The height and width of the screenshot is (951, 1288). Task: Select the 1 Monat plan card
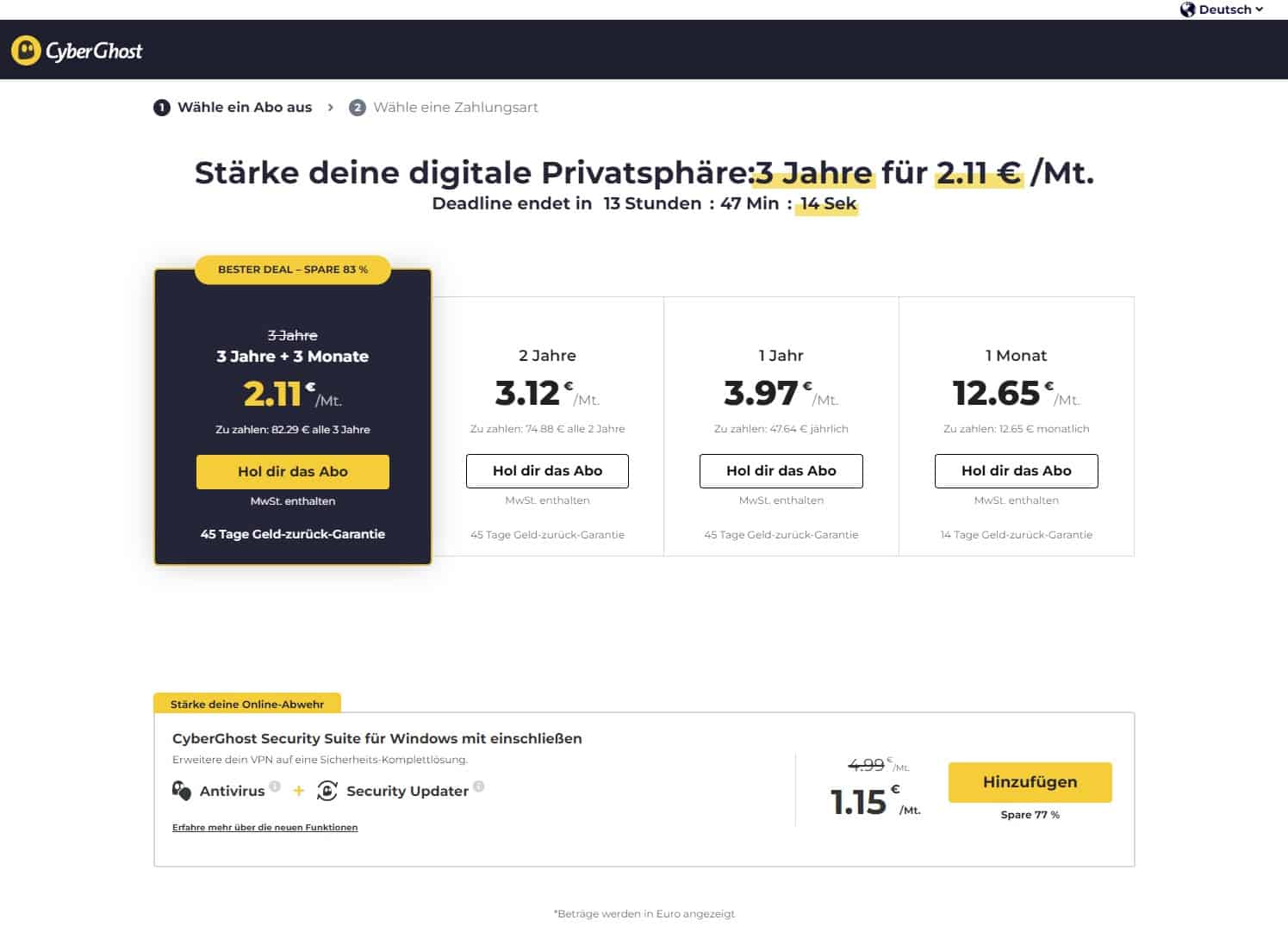(x=1017, y=426)
